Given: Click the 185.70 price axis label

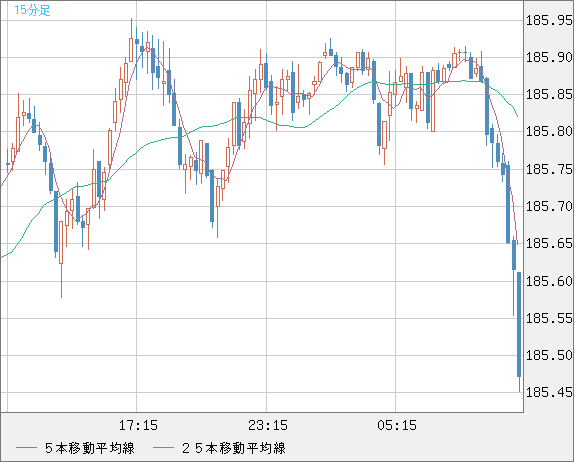Looking at the screenshot, I should click(x=549, y=206).
